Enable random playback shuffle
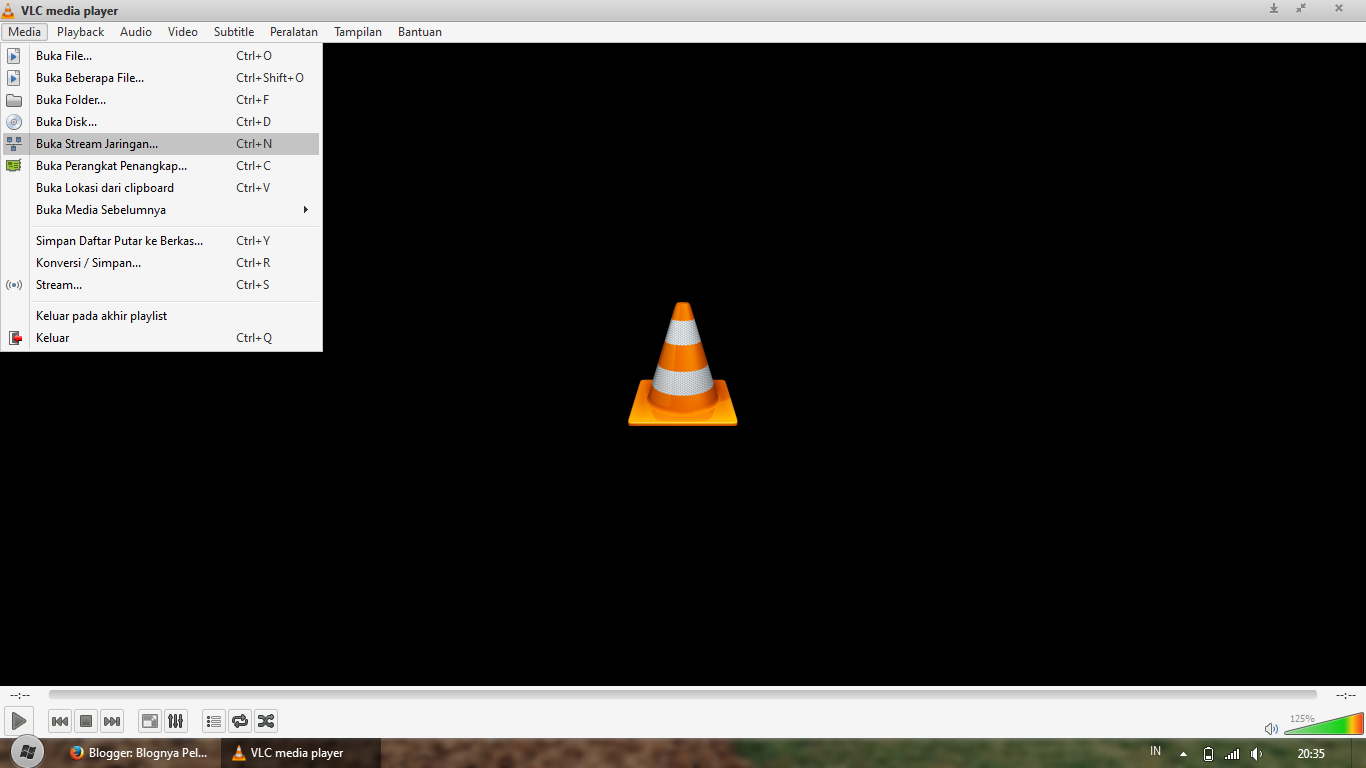Image resolution: width=1366 pixels, height=768 pixels. pyautogui.click(x=266, y=720)
